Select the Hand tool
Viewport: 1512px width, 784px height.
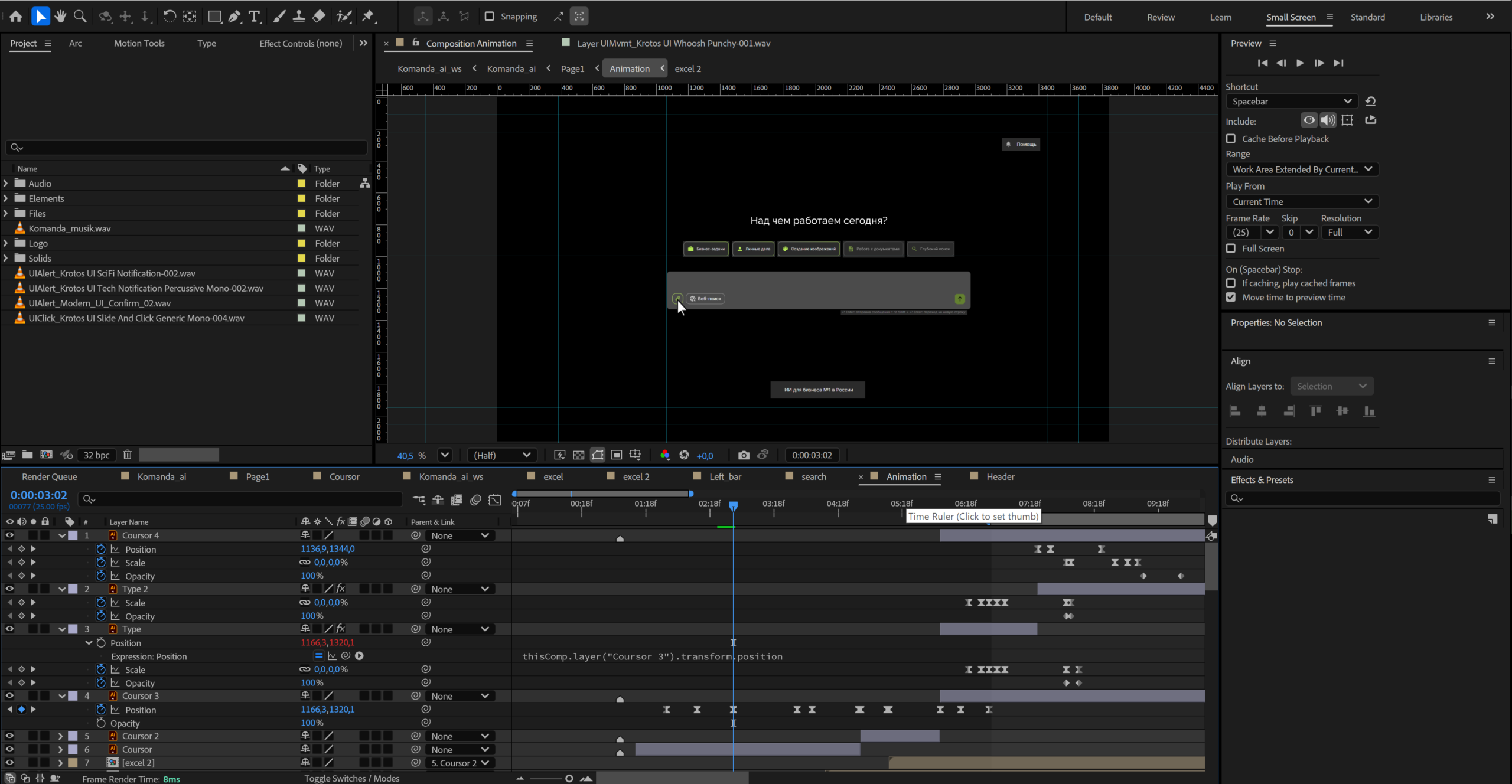click(x=60, y=17)
